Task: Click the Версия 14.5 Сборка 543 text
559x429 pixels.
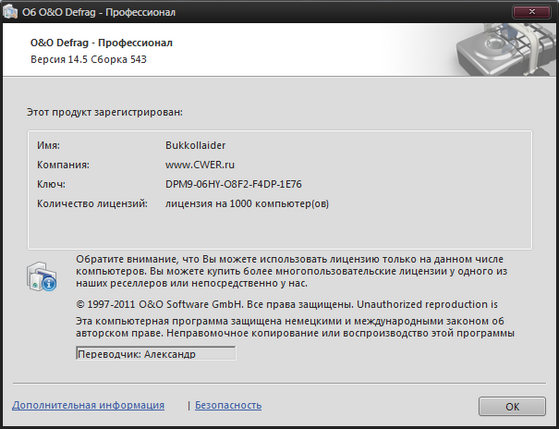Action: (88, 59)
